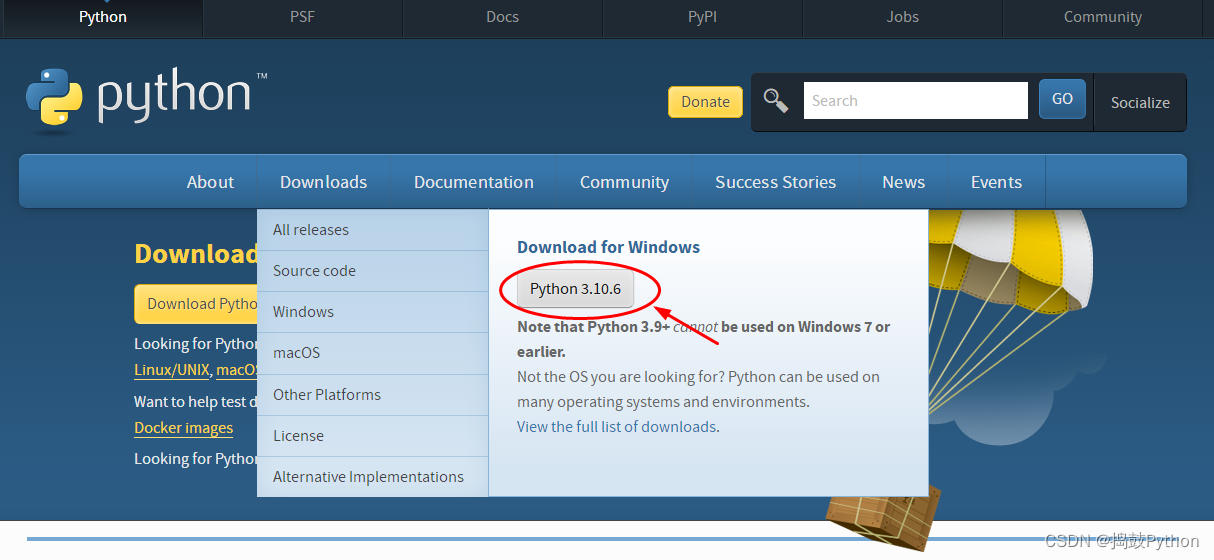The width and height of the screenshot is (1214, 560).
Task: Choose Windows in the Downloads menu
Action: [x=372, y=312]
